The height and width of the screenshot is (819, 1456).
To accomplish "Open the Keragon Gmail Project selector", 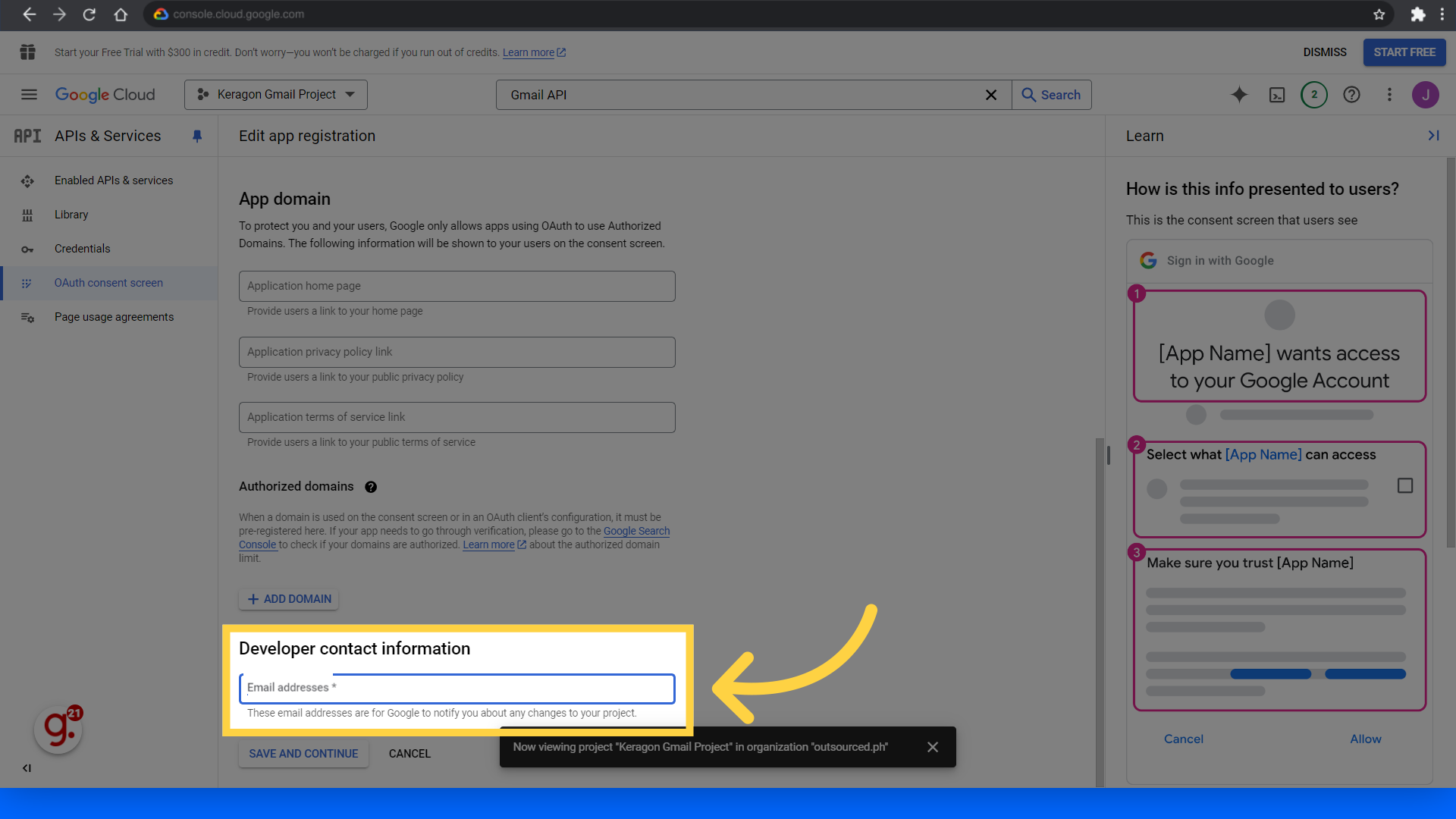I will coord(276,95).
